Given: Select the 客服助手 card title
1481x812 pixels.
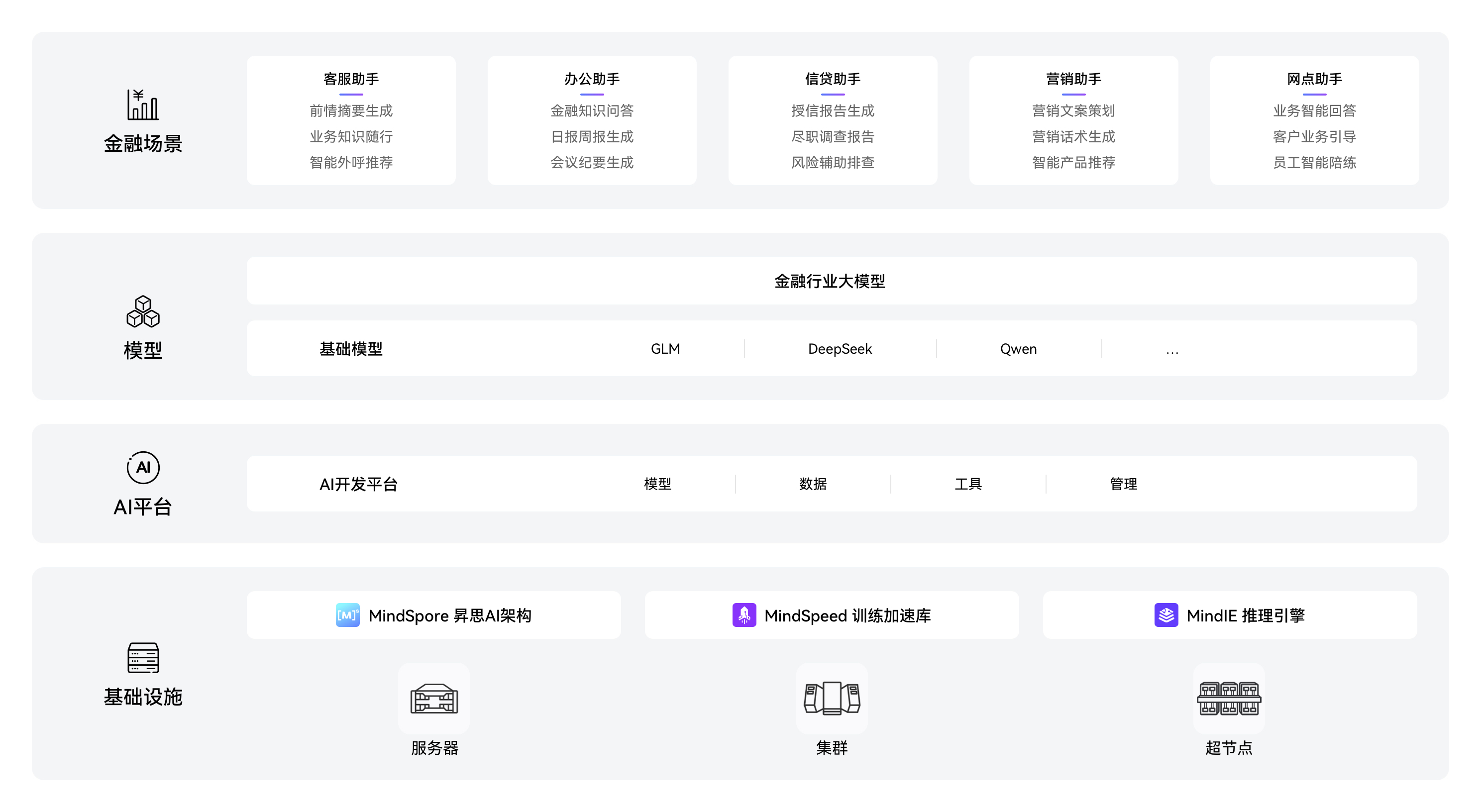Looking at the screenshot, I should [x=351, y=79].
